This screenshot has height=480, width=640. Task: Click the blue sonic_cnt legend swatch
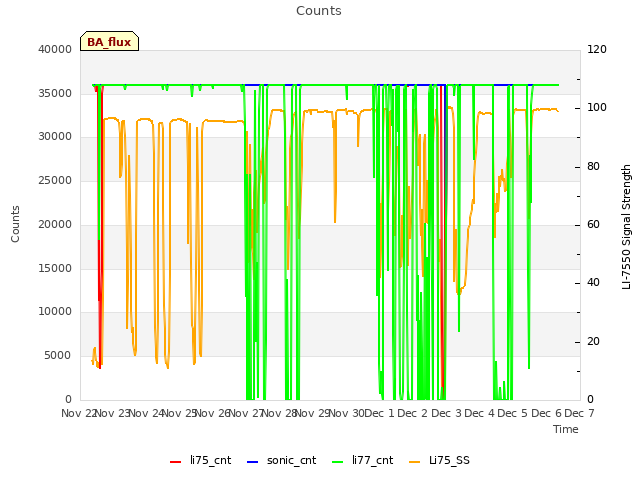click(253, 462)
